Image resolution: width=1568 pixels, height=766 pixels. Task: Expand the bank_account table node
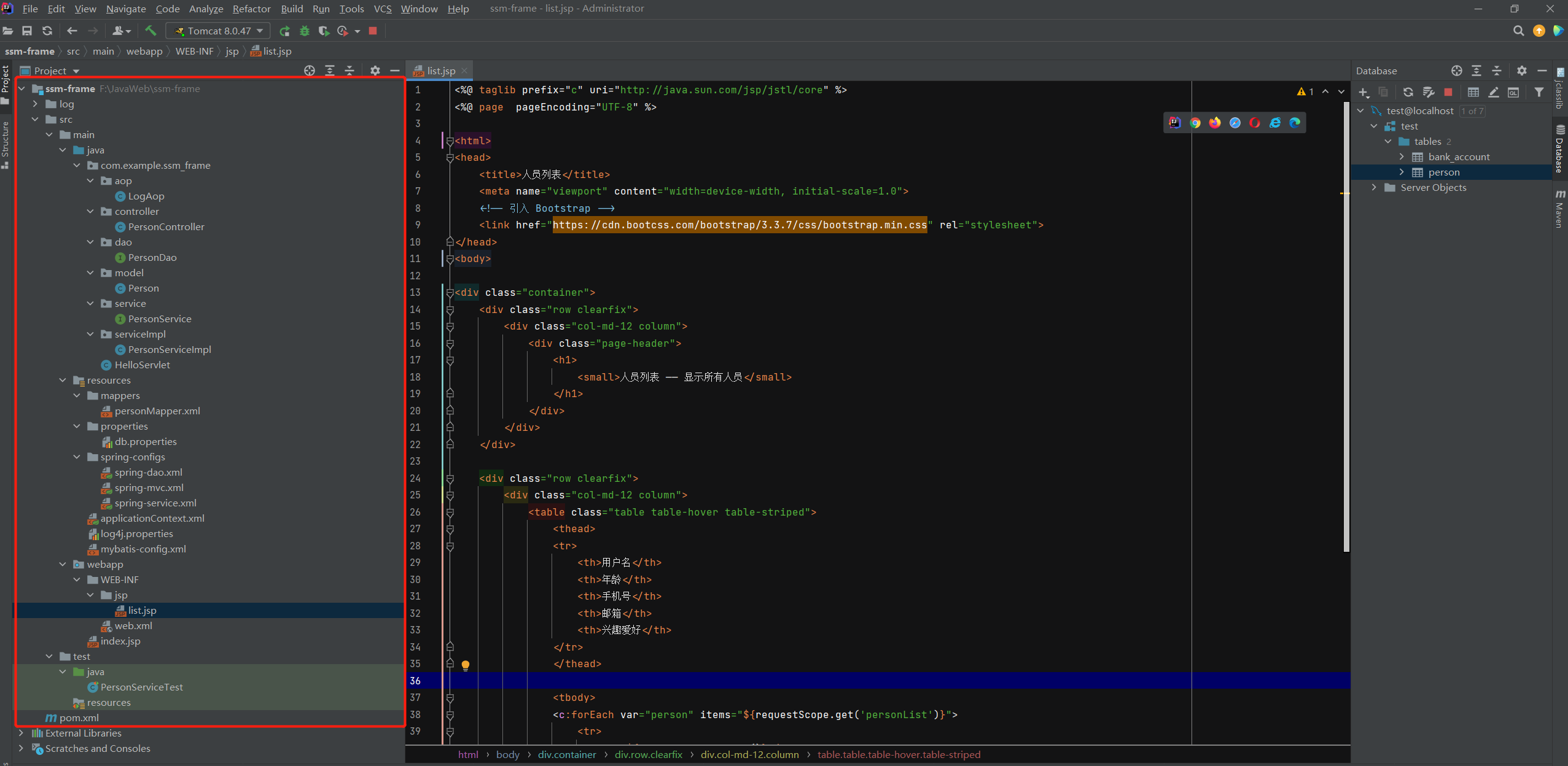click(x=1401, y=157)
